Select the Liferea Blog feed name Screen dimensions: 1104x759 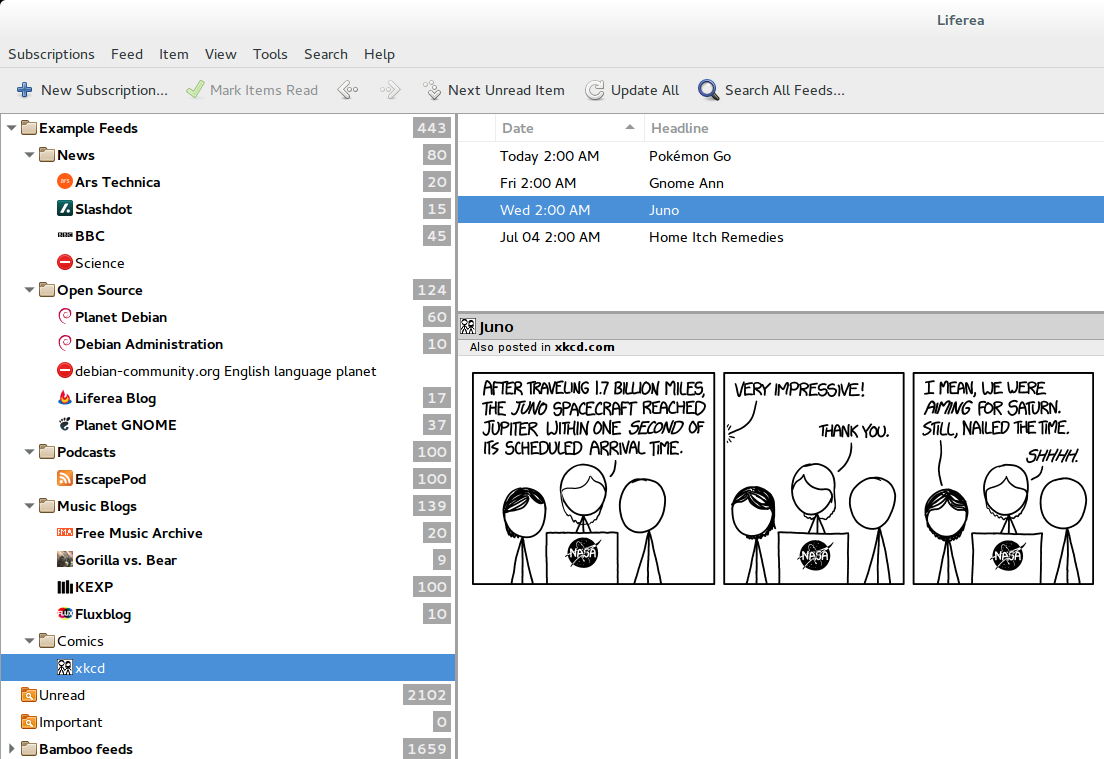click(115, 398)
